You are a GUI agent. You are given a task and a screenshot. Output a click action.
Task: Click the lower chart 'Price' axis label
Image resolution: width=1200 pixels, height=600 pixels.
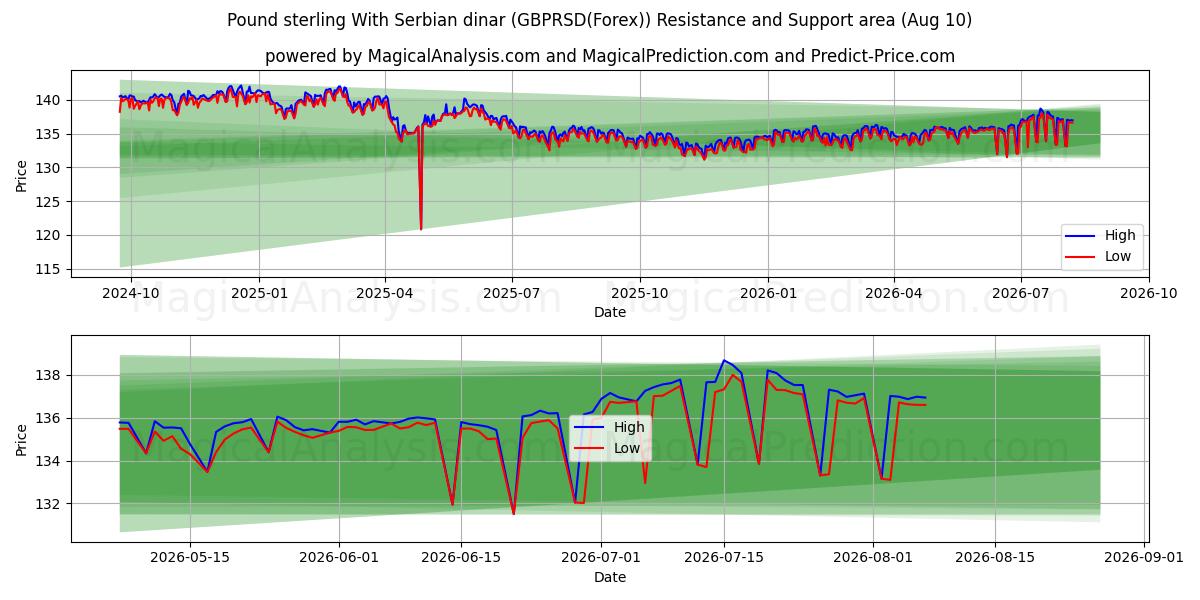[x=22, y=439]
